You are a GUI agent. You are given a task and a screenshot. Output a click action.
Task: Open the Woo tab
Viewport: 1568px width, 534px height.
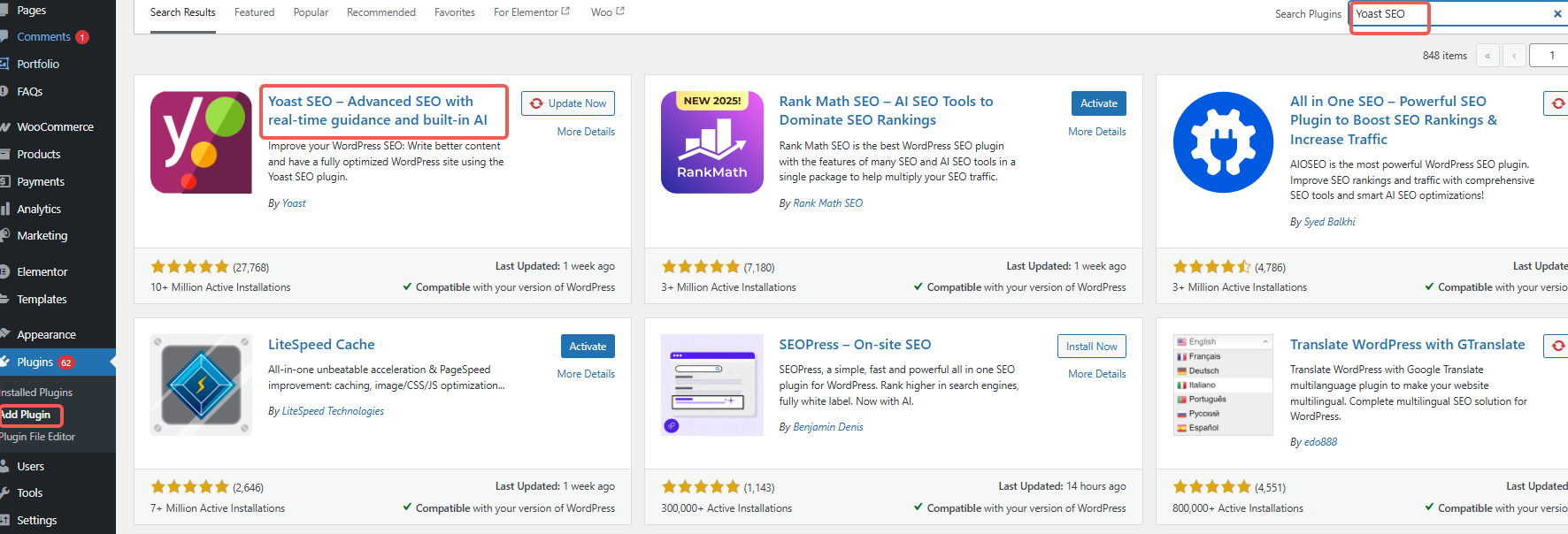608,12
